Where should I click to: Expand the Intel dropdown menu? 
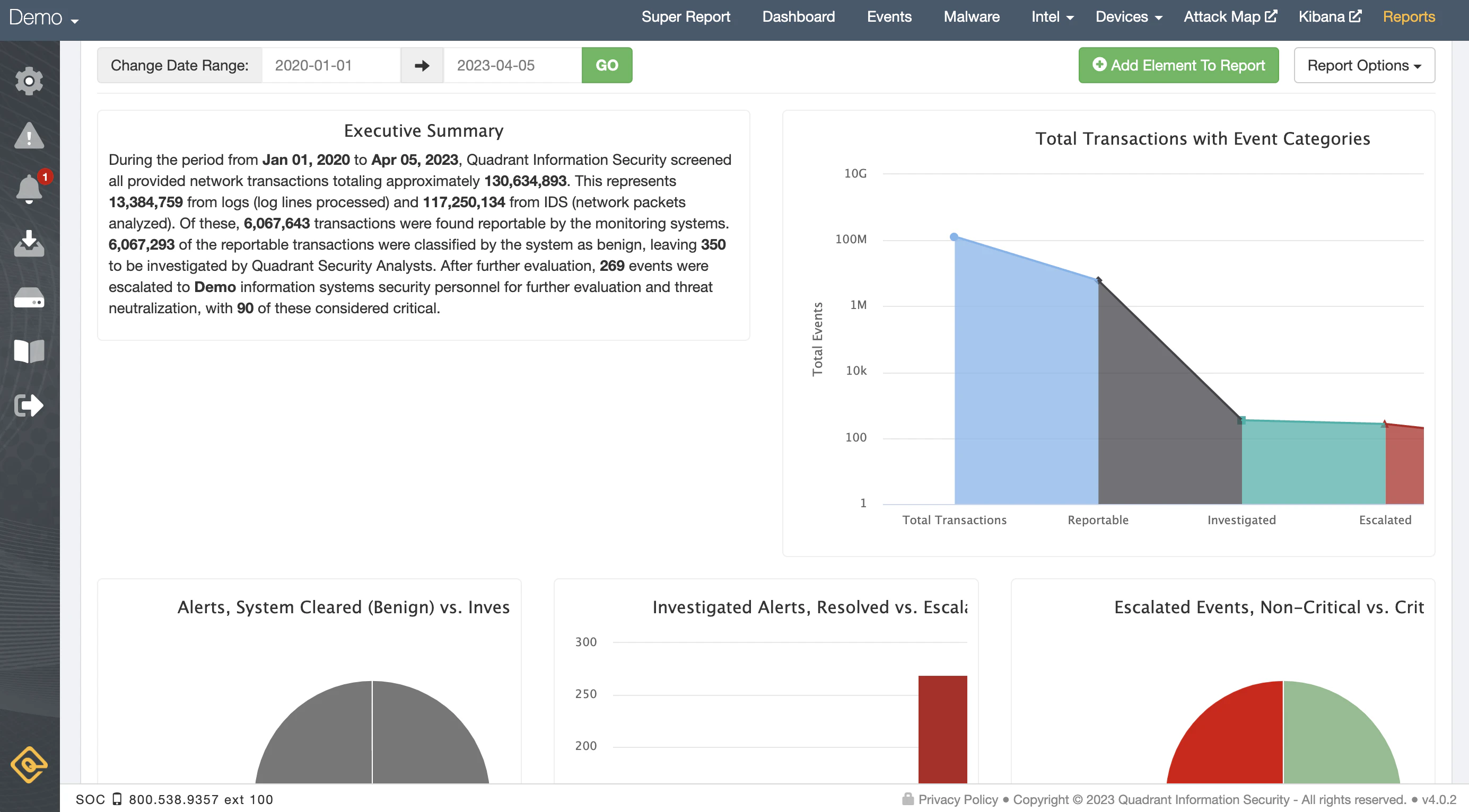click(x=1051, y=16)
